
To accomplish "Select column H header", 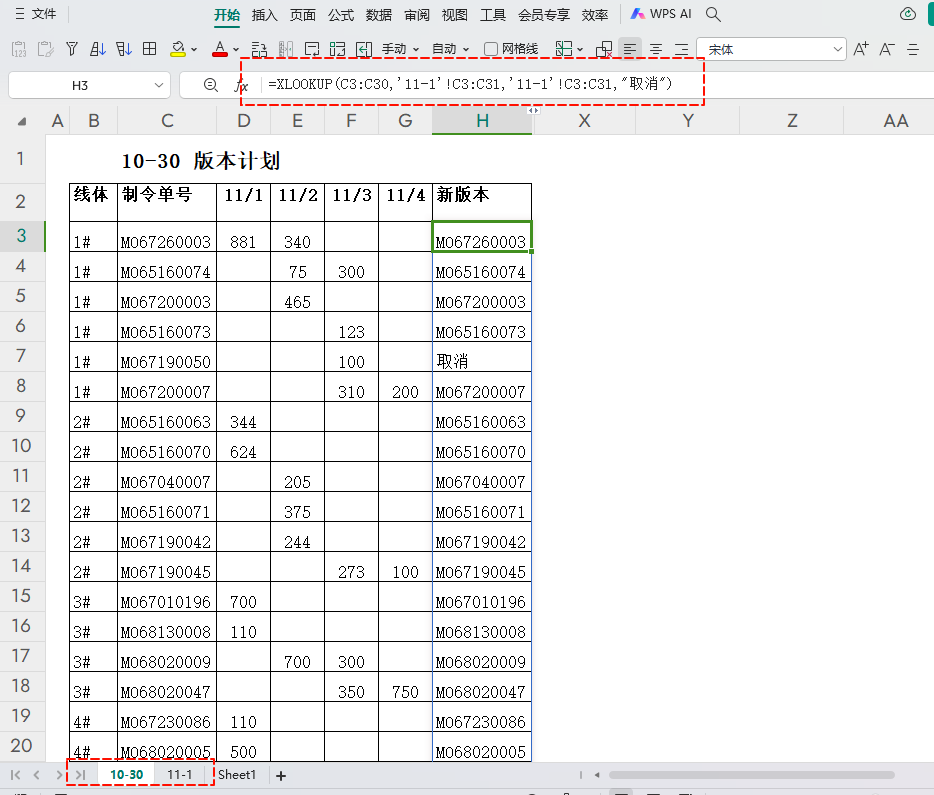I will point(482,121).
